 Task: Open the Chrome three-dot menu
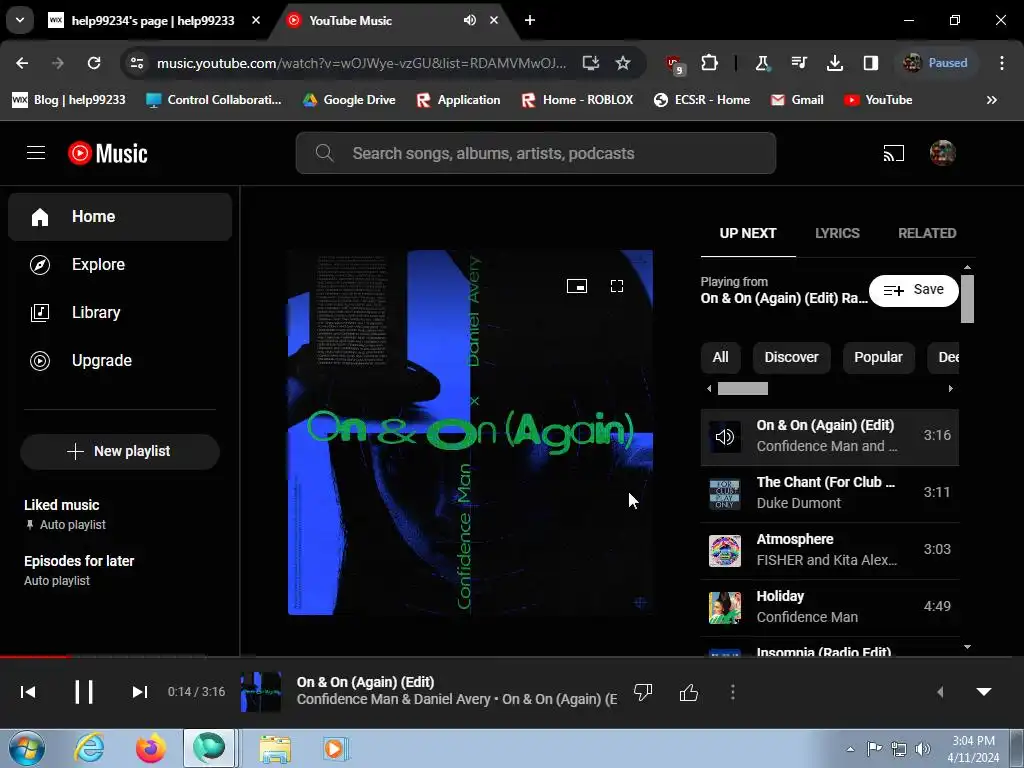click(x=1002, y=63)
